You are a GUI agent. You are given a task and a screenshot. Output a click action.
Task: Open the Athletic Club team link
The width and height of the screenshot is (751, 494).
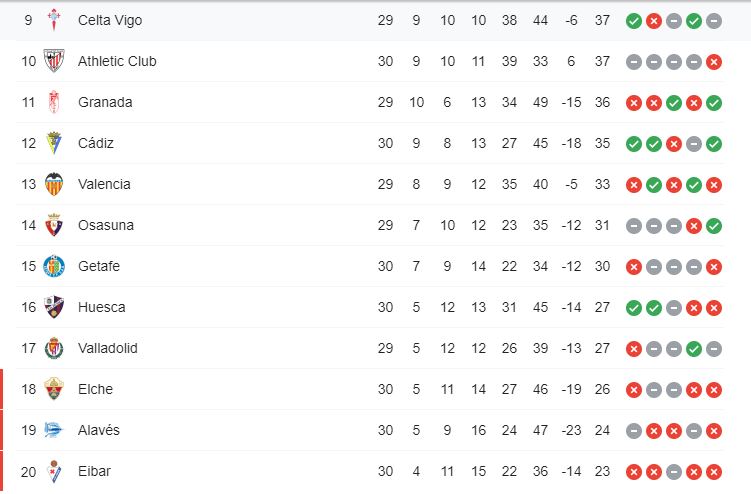pos(117,61)
